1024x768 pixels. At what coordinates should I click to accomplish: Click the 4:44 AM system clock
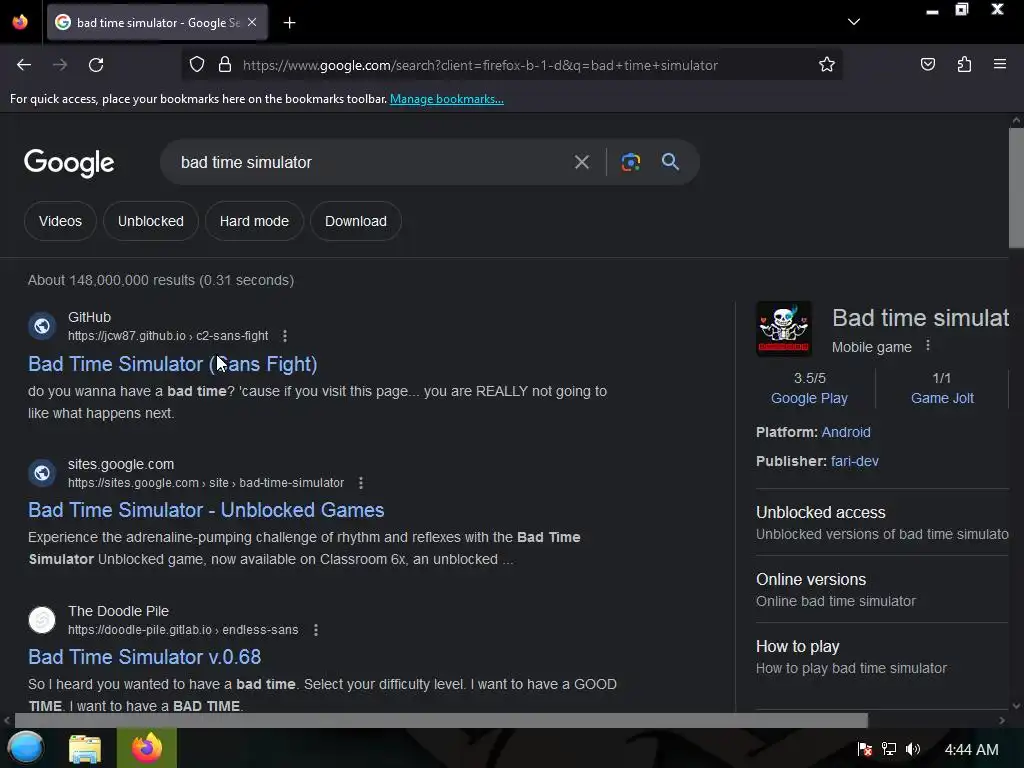(x=971, y=750)
